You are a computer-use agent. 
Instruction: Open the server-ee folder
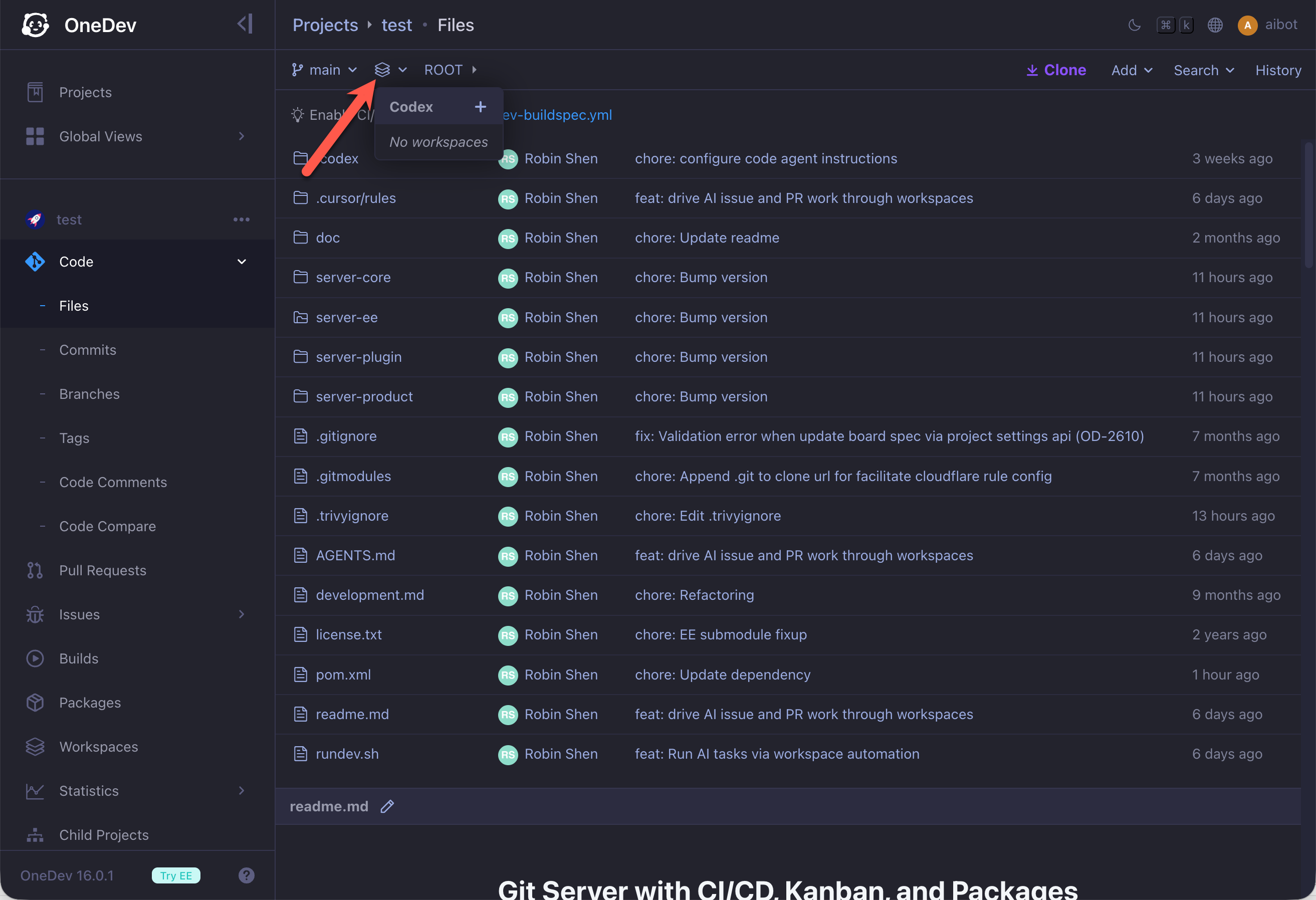coord(347,318)
